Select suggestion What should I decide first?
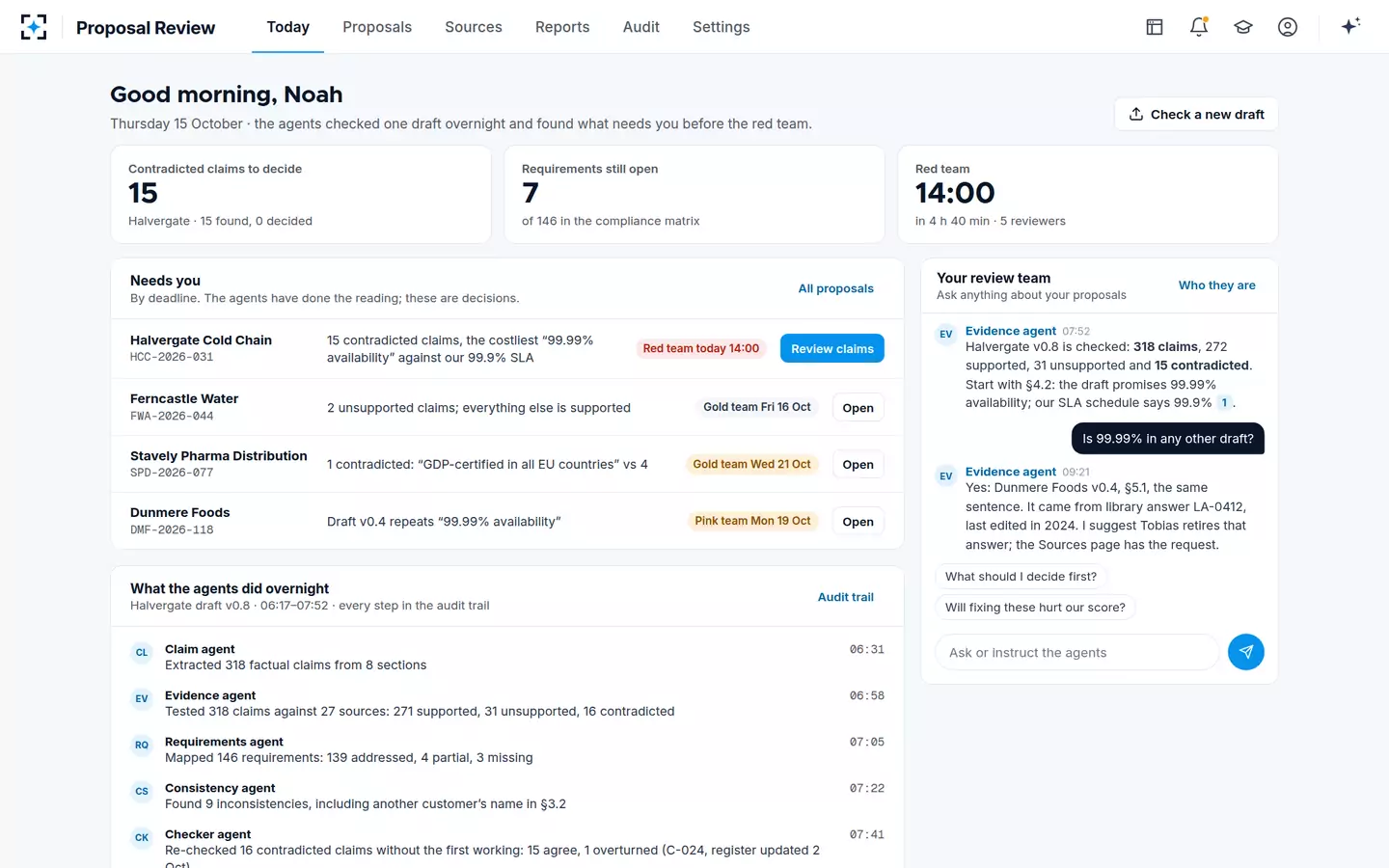1389x868 pixels. [x=1021, y=577]
